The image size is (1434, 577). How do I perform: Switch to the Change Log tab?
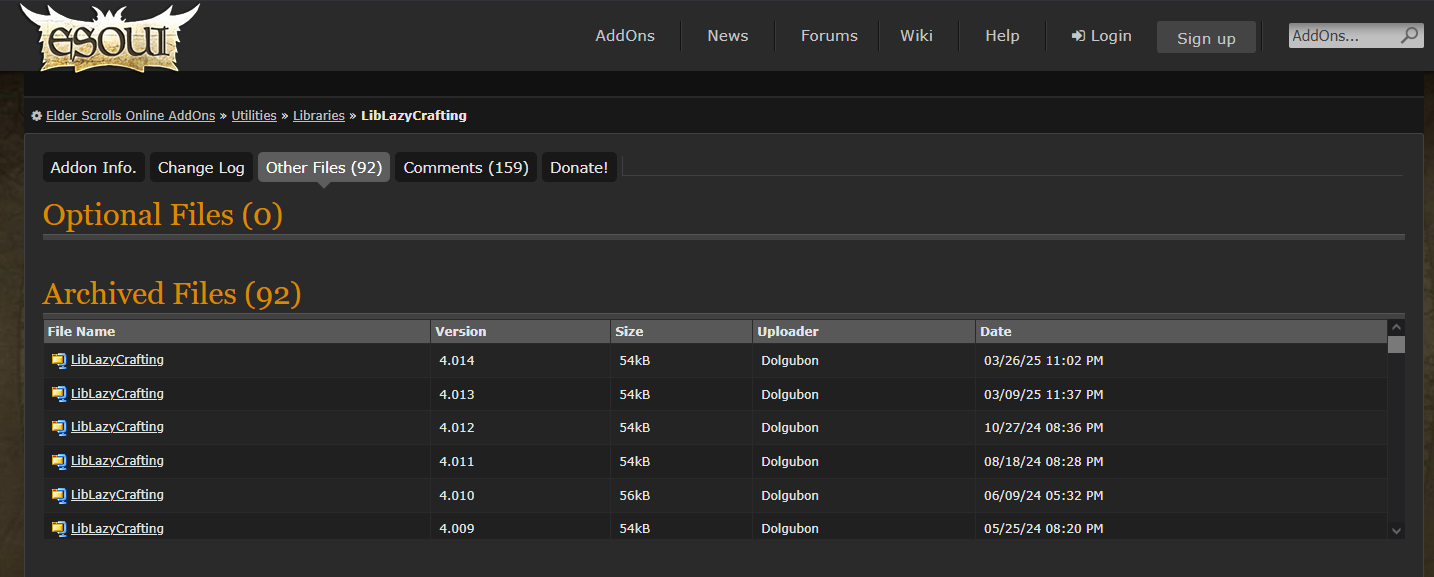tap(201, 168)
